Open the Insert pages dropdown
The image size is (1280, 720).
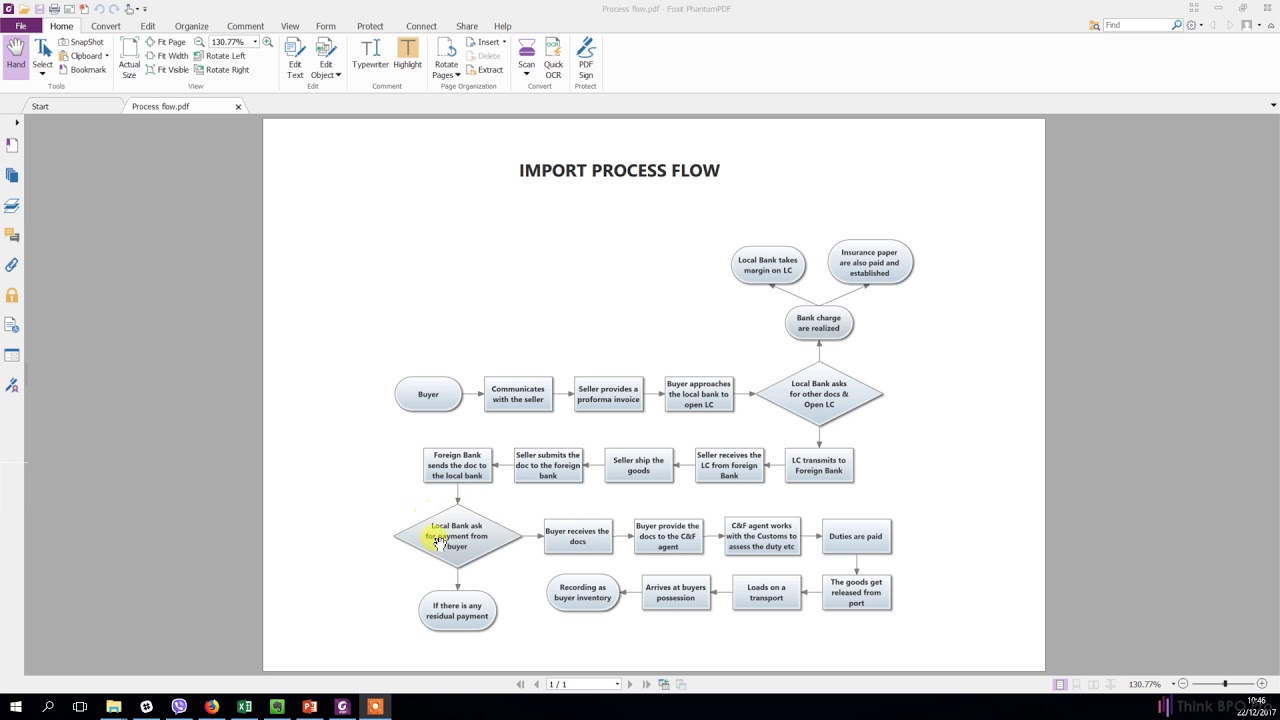[x=504, y=42]
